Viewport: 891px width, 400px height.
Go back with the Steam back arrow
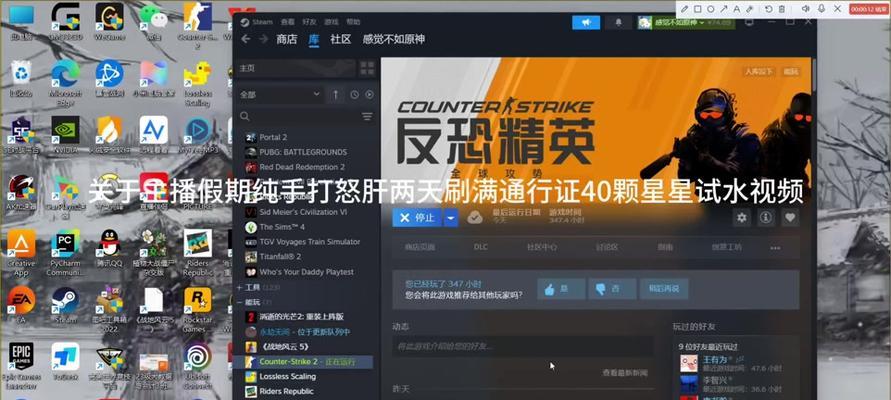point(245,39)
